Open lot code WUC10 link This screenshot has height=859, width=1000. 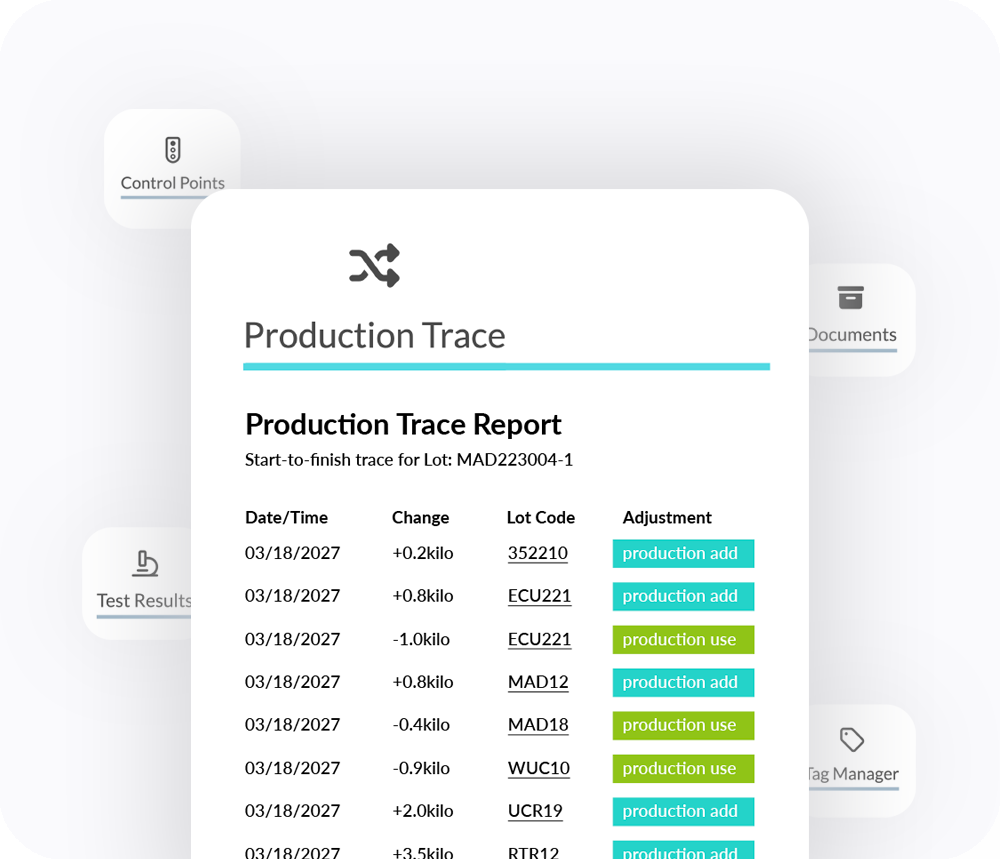click(539, 768)
